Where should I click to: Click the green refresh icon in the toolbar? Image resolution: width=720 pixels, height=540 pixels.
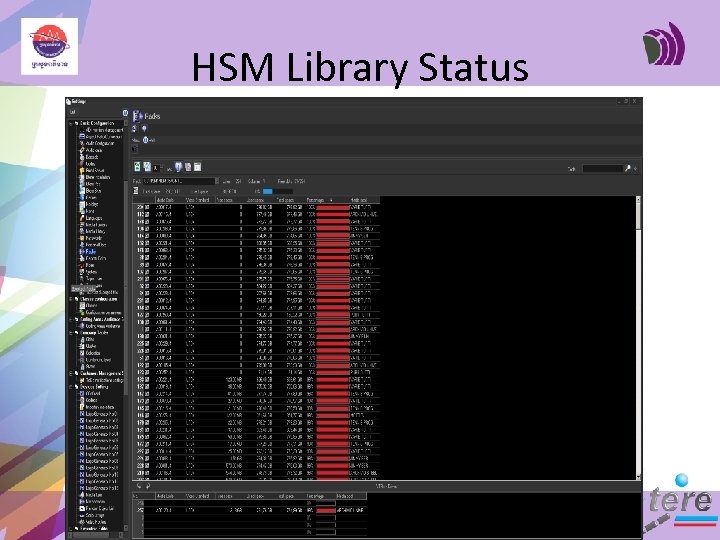click(137, 167)
